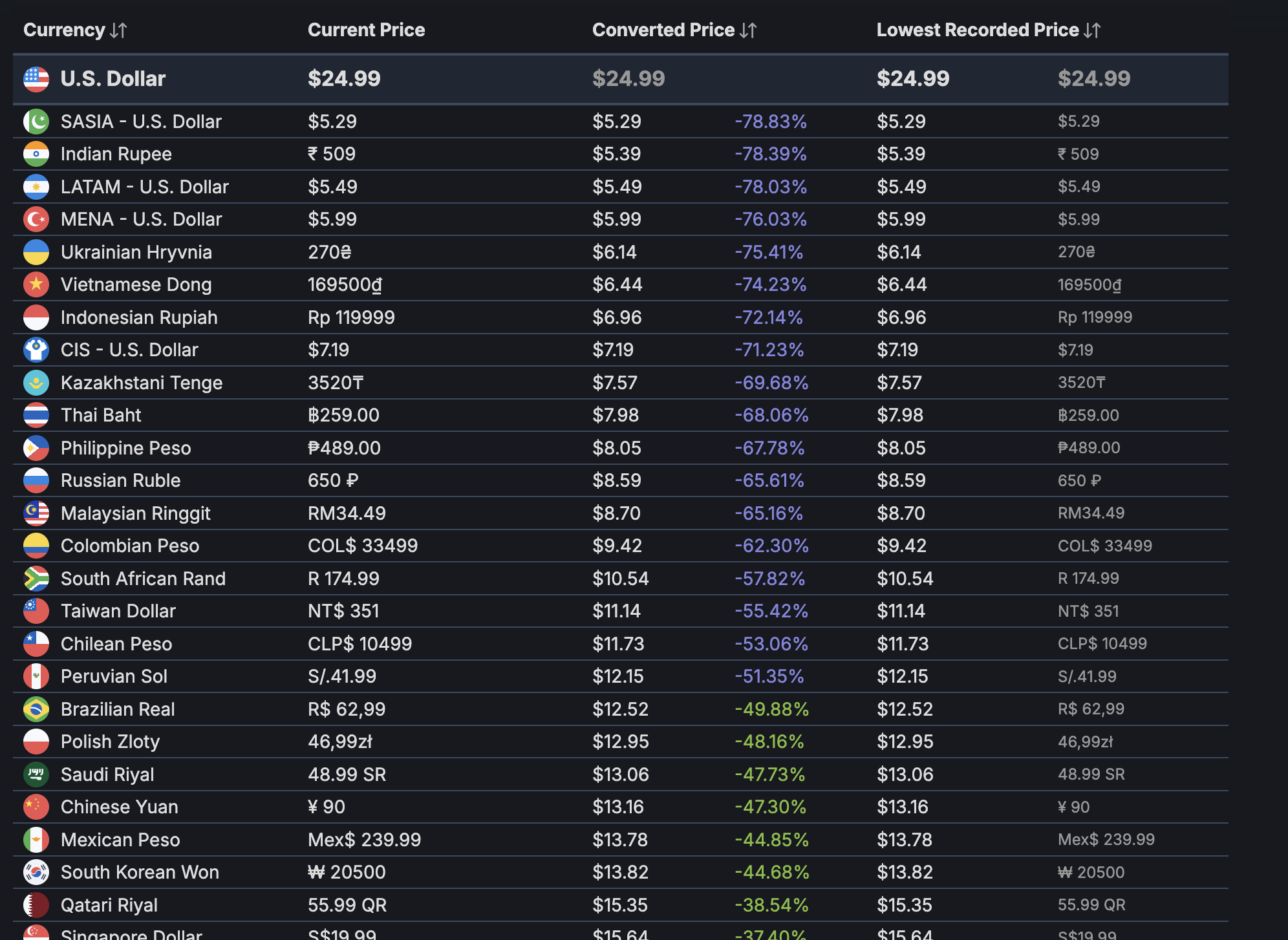
Task: Click the Current Price column header
Action: tap(366, 30)
